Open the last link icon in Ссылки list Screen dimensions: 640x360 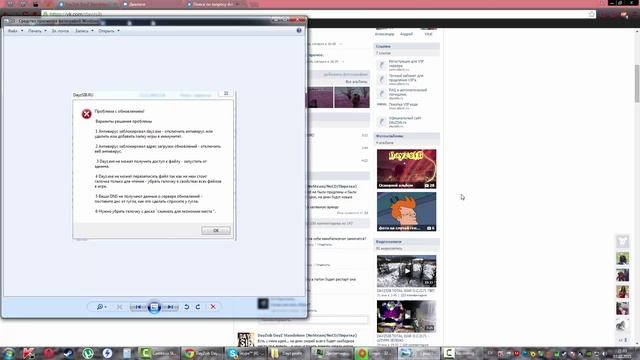381,122
